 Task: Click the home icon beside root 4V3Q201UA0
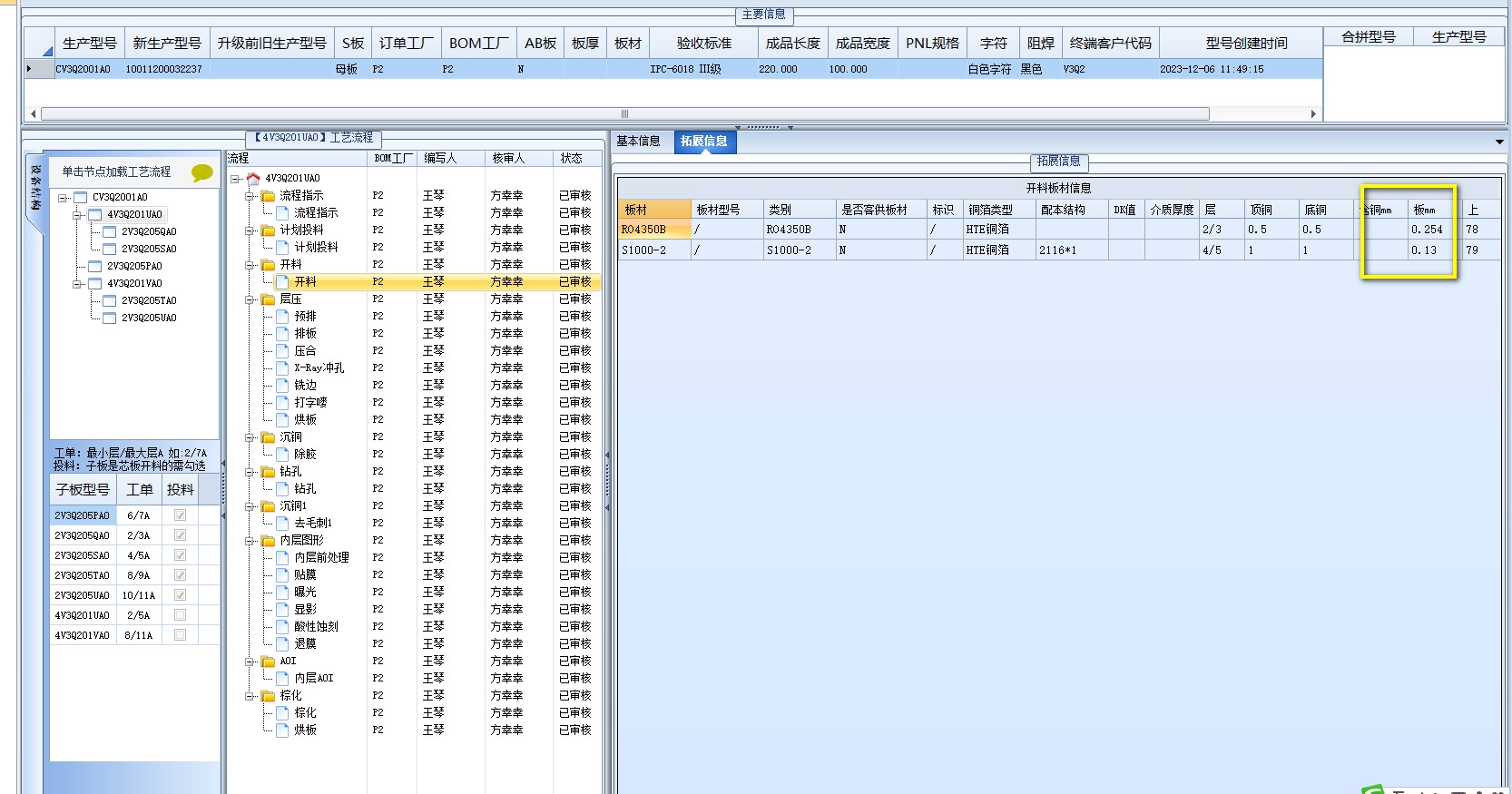(x=253, y=179)
